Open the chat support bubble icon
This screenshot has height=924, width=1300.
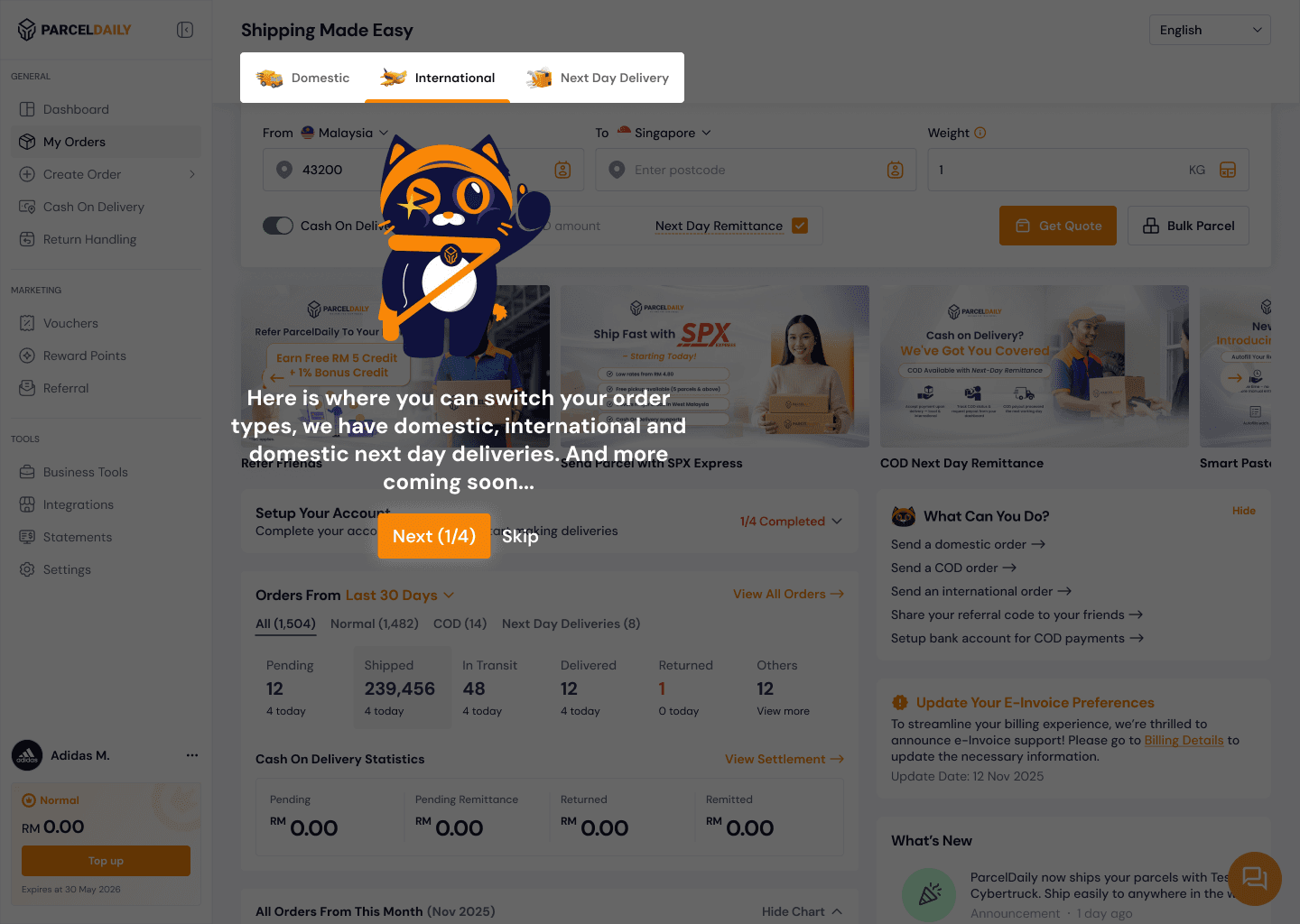point(1255,878)
